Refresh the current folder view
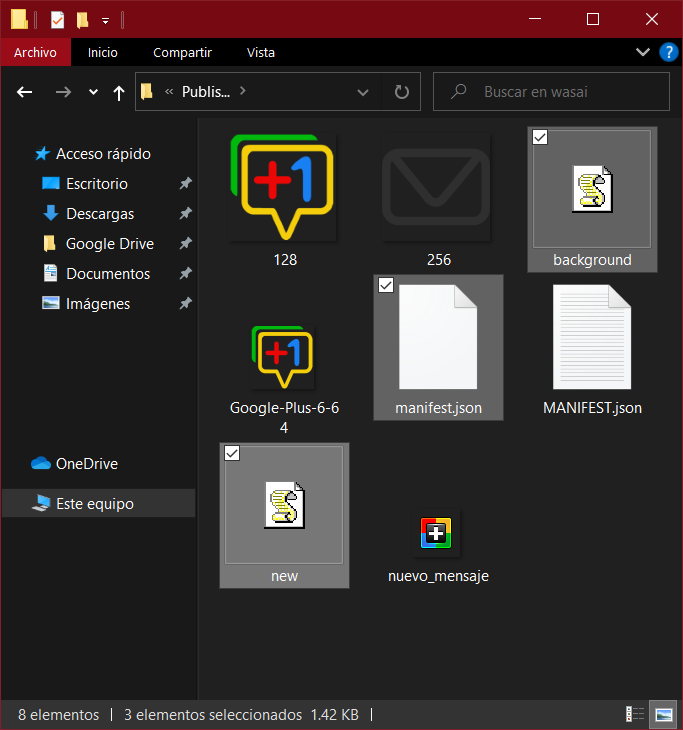 (401, 92)
